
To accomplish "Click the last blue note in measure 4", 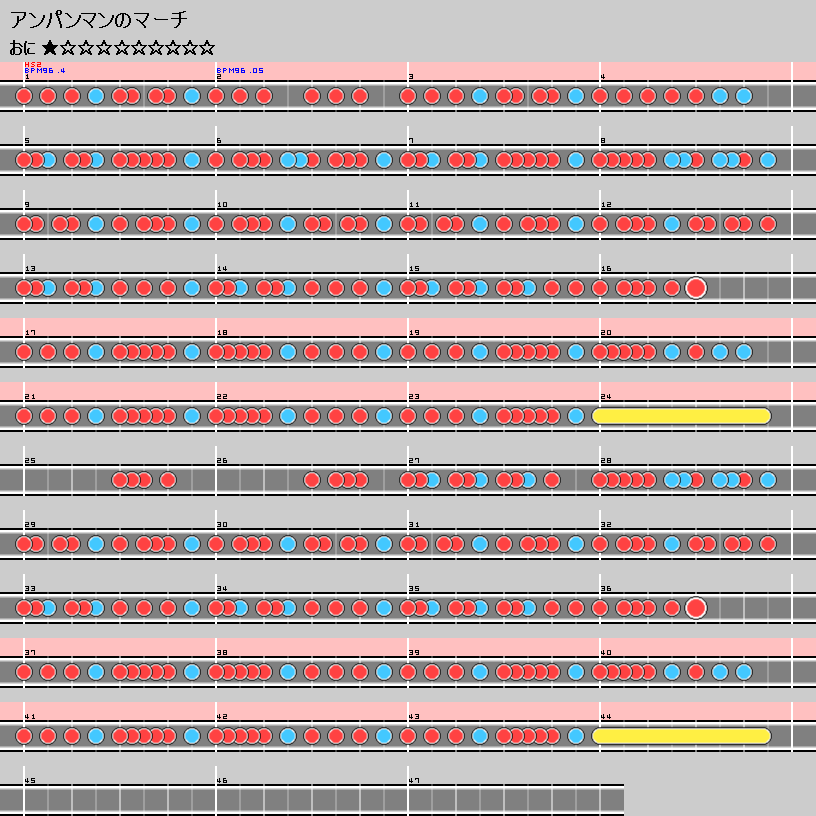I will pos(744,96).
